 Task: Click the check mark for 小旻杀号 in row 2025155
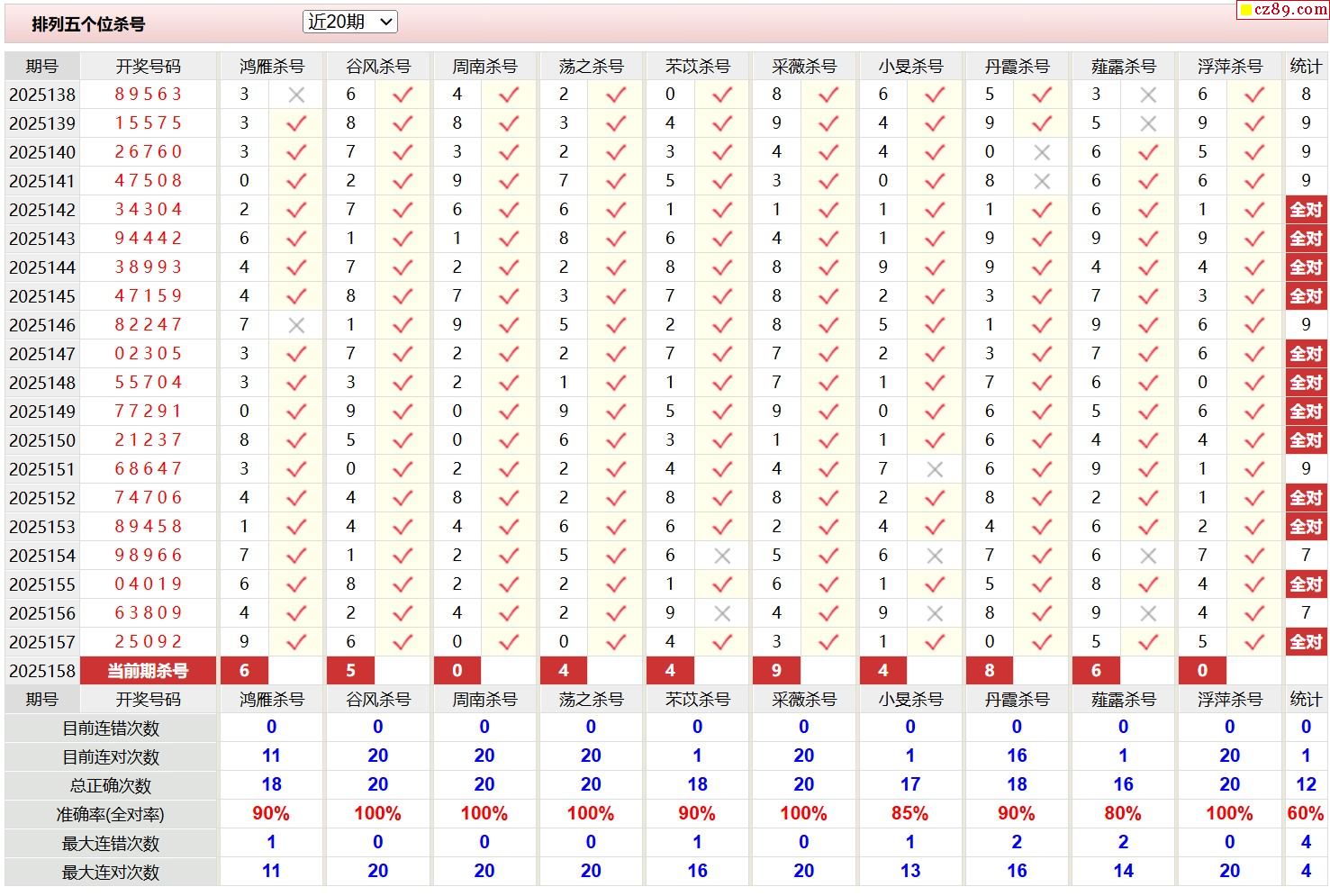[x=935, y=584]
